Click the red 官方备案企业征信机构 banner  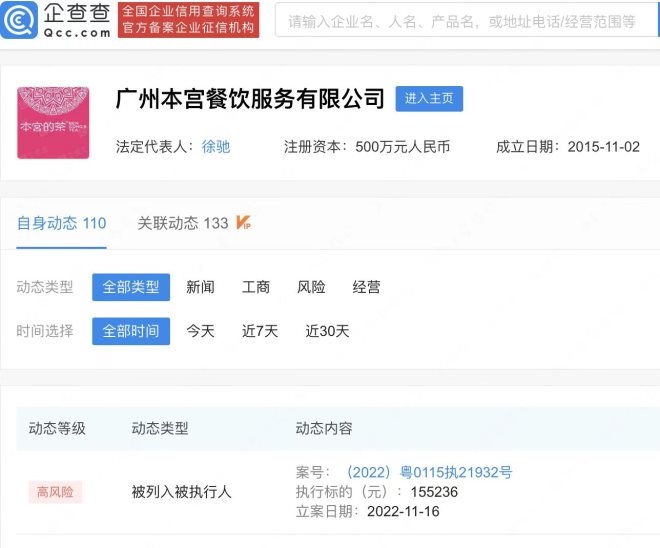point(188,28)
